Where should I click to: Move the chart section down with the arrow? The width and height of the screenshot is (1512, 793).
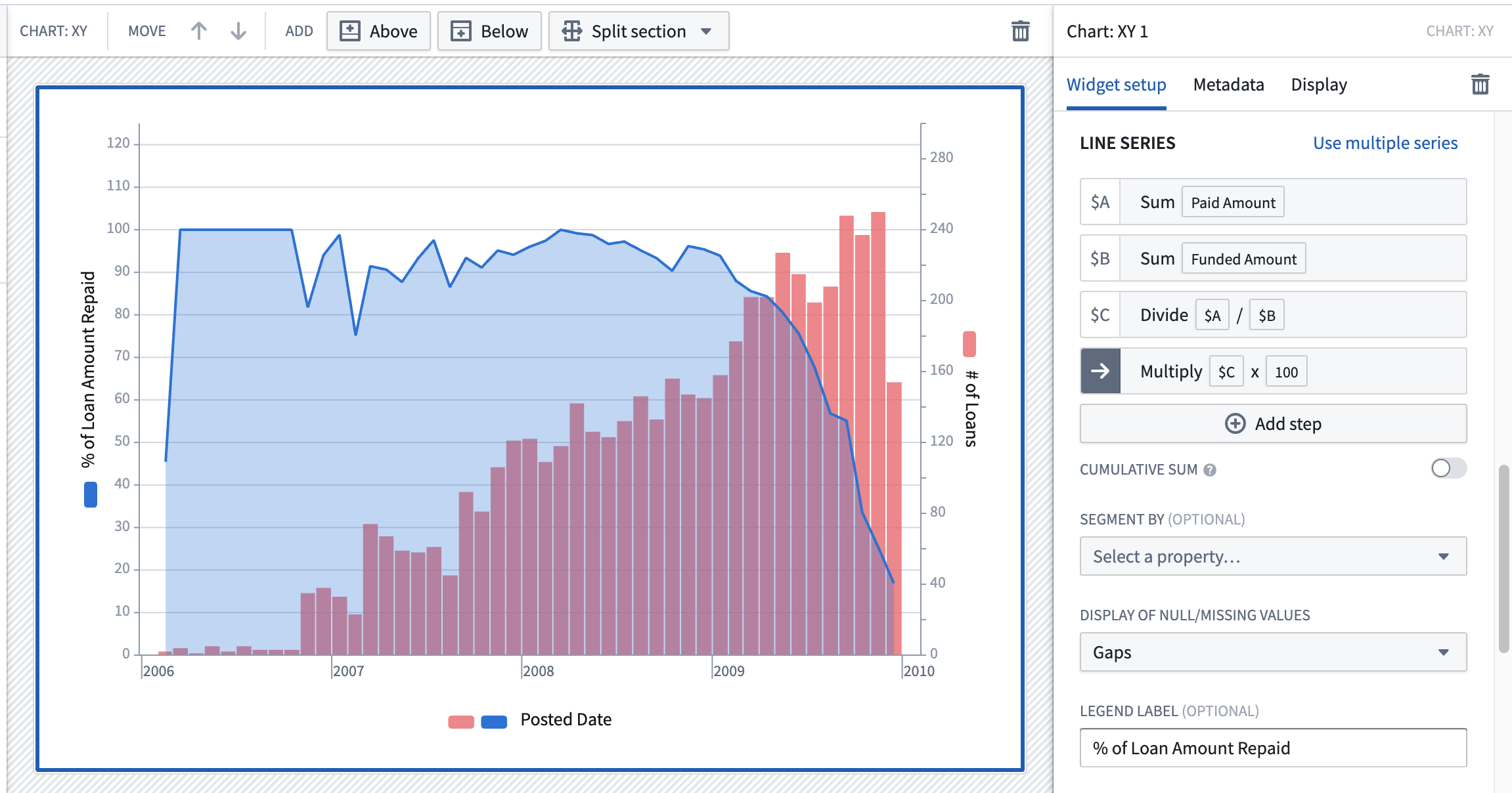238,31
